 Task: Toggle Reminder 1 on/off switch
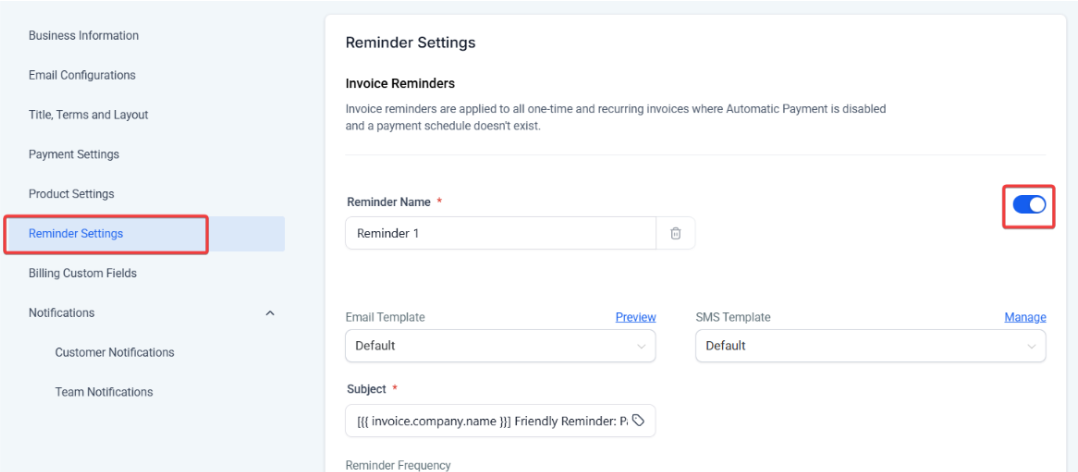click(1029, 205)
